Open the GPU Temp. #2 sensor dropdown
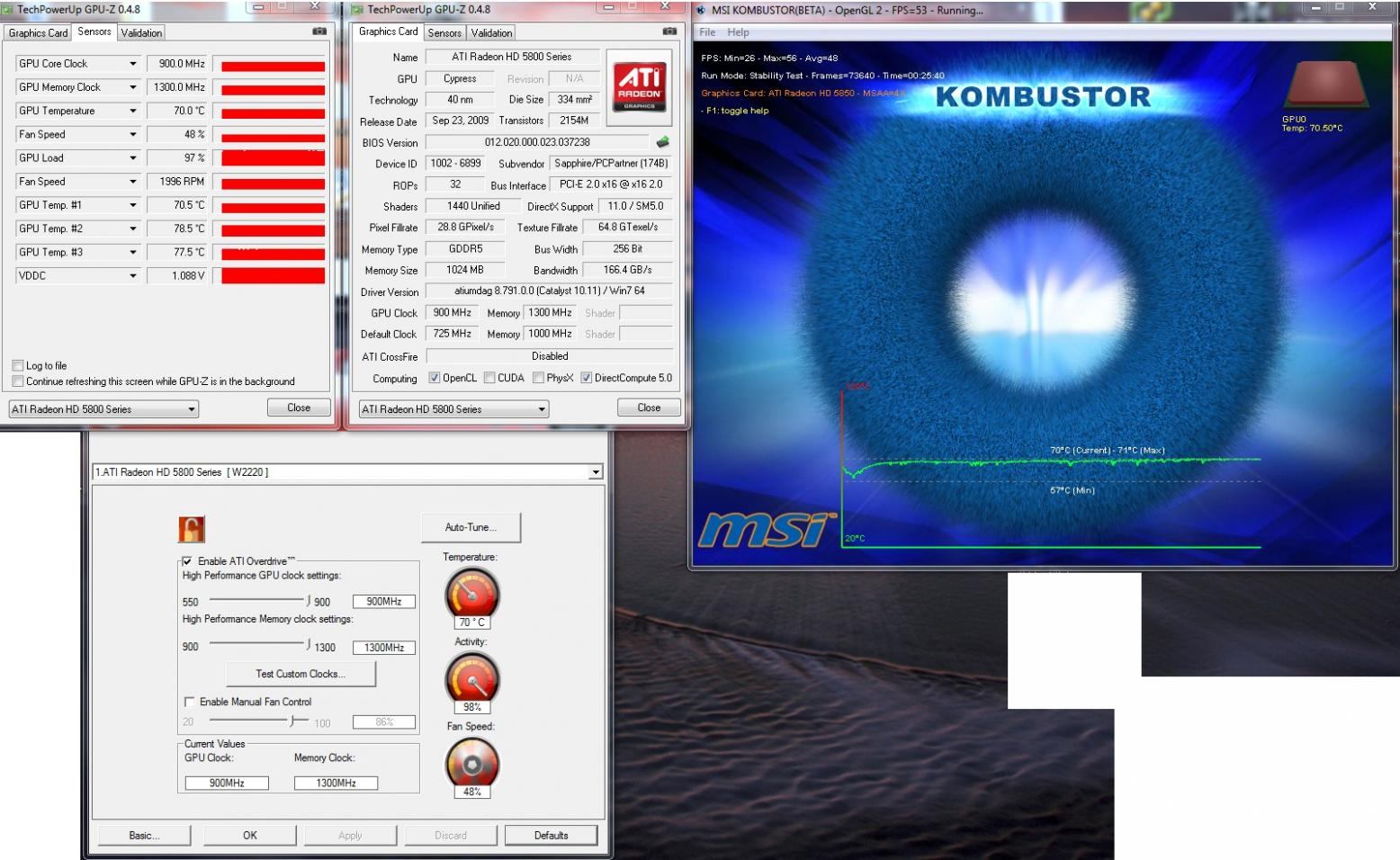 coord(133,228)
